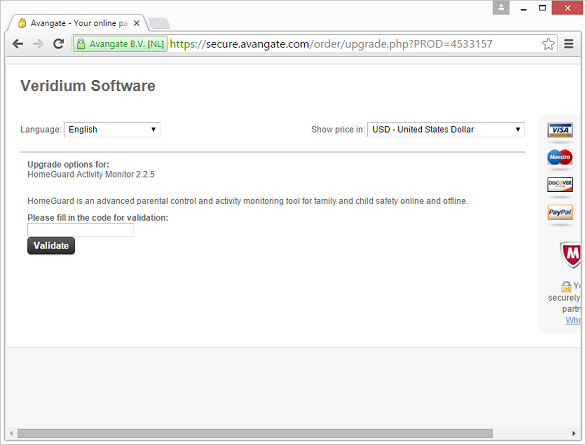This screenshot has width=586, height=445.
Task: Close the Avangate tab
Action: 137,23
